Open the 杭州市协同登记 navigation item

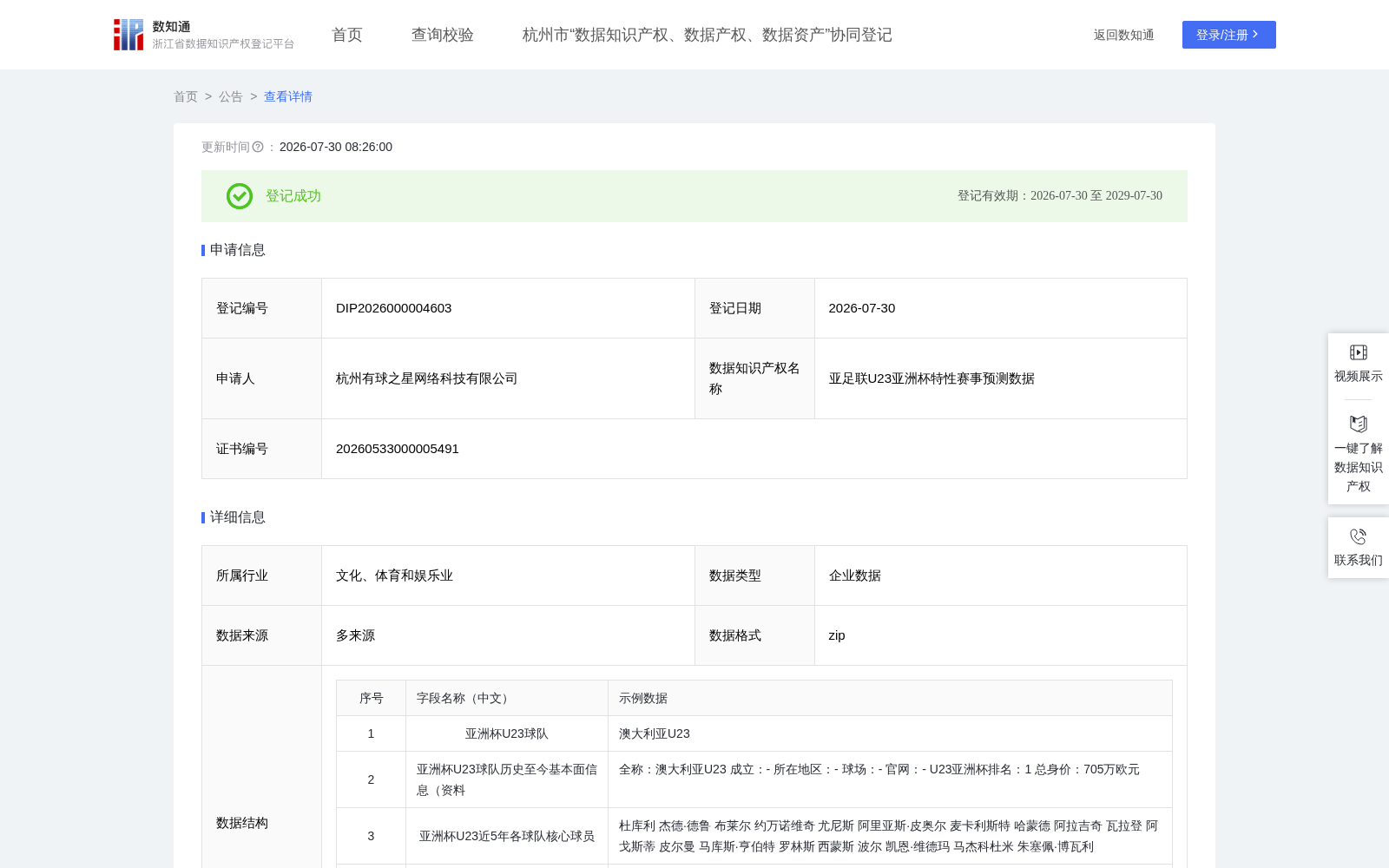(708, 35)
